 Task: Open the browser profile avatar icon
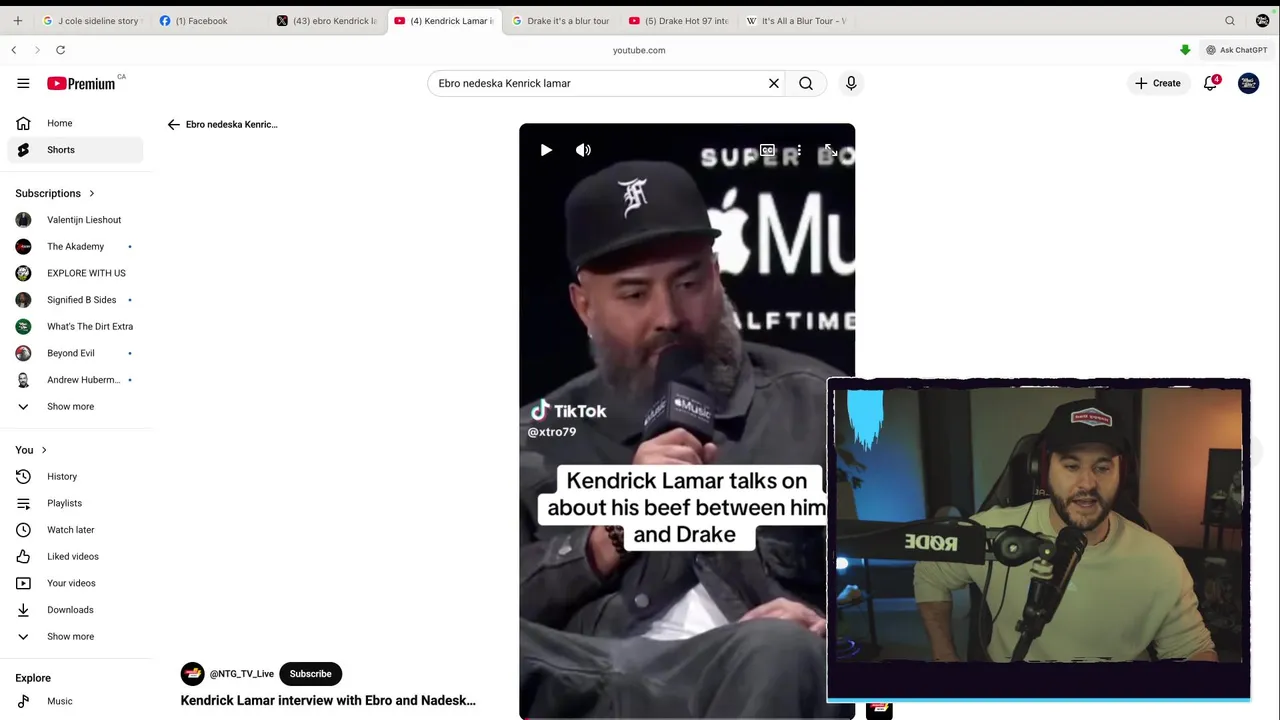click(1262, 20)
